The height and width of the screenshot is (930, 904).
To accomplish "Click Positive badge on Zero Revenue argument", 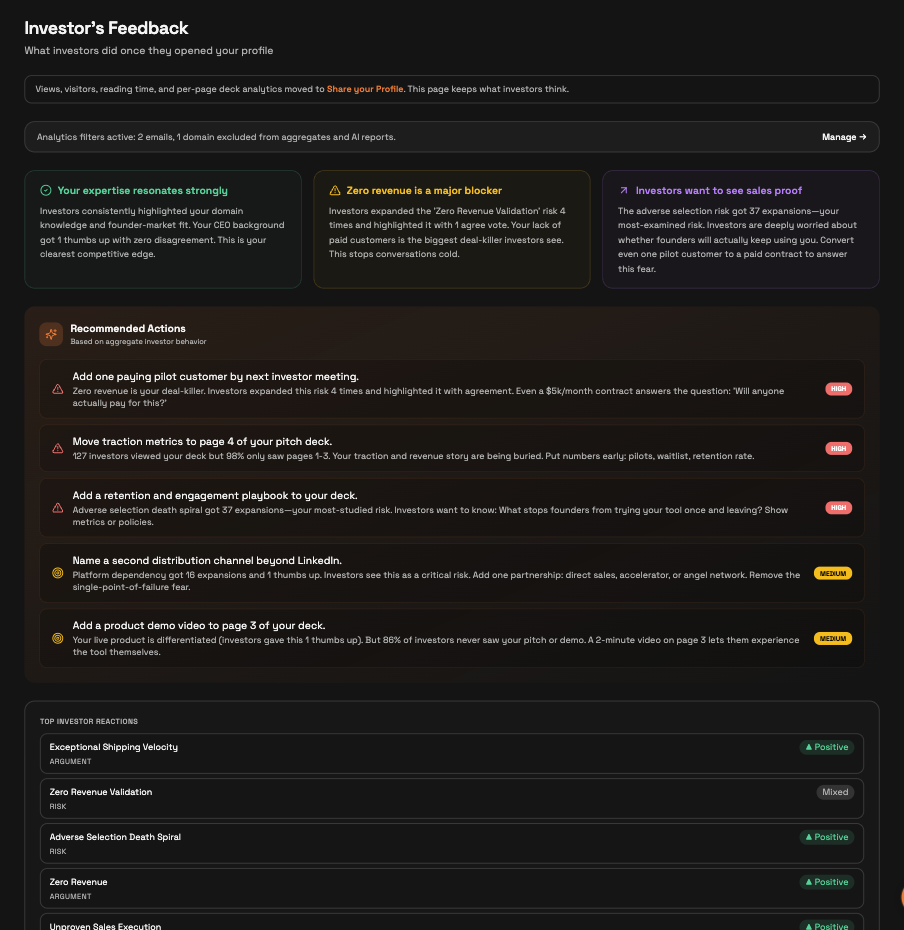I will tap(826, 883).
